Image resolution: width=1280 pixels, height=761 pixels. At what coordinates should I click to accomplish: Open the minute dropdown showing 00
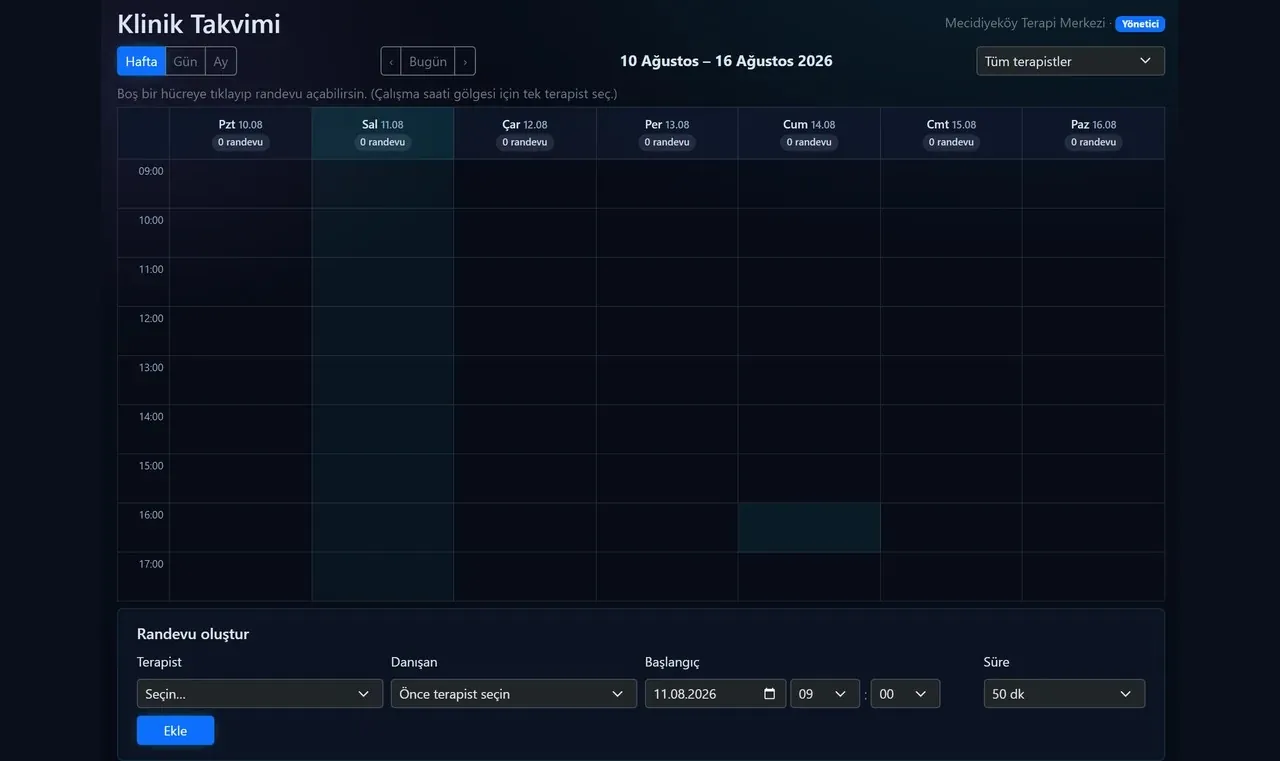[x=905, y=694]
